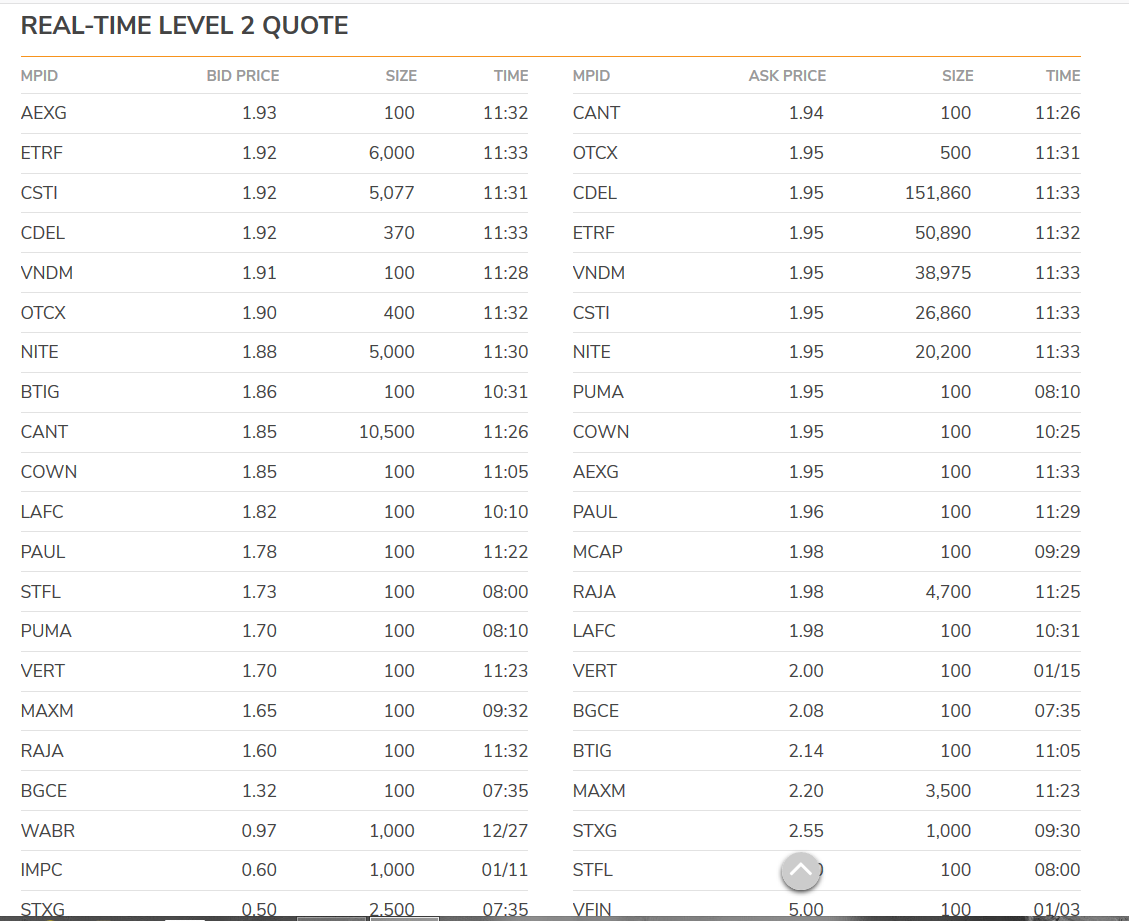The image size is (1129, 921).
Task: Click the 2.55 ask price for STXG
Action: [x=806, y=831]
